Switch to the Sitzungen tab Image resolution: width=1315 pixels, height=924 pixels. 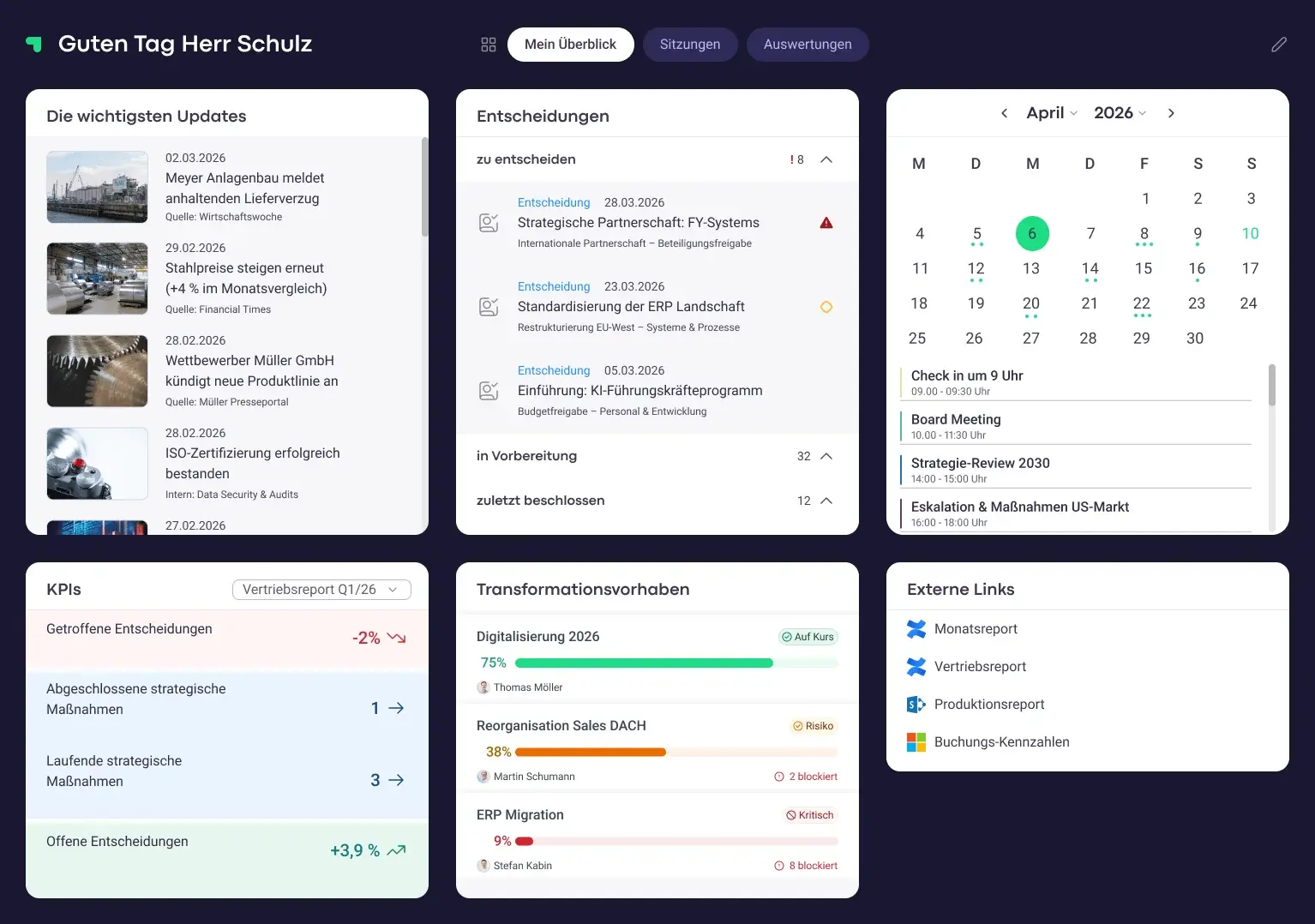[x=690, y=45]
